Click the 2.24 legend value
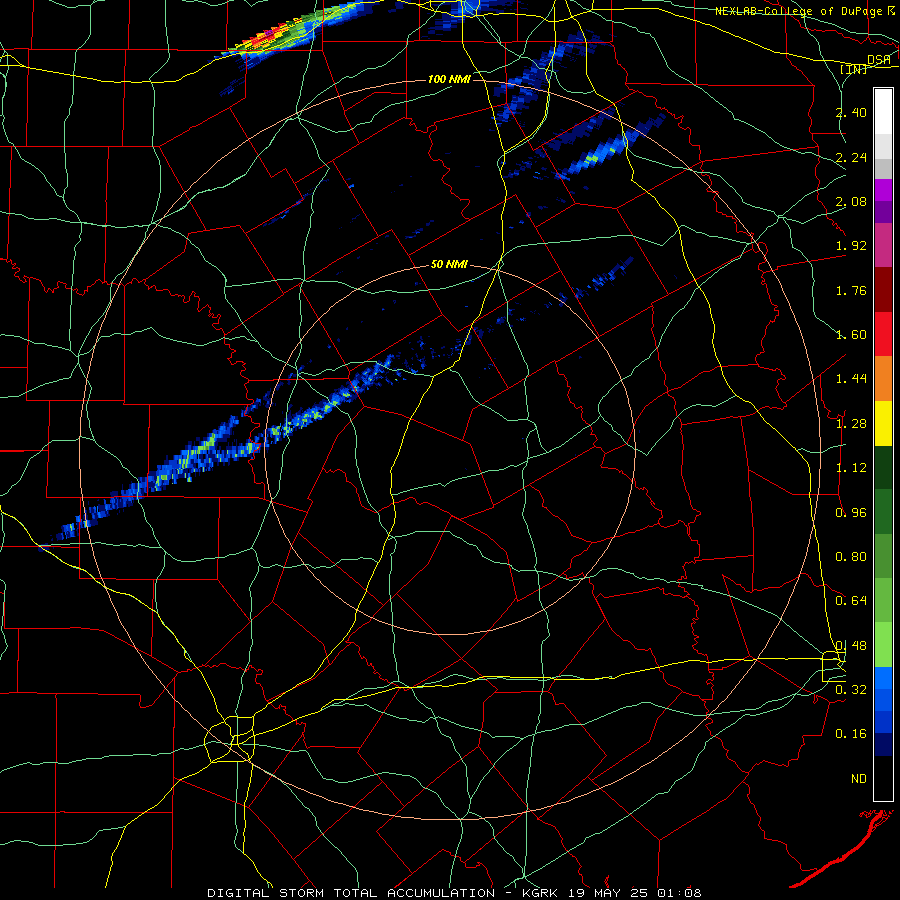 point(851,157)
